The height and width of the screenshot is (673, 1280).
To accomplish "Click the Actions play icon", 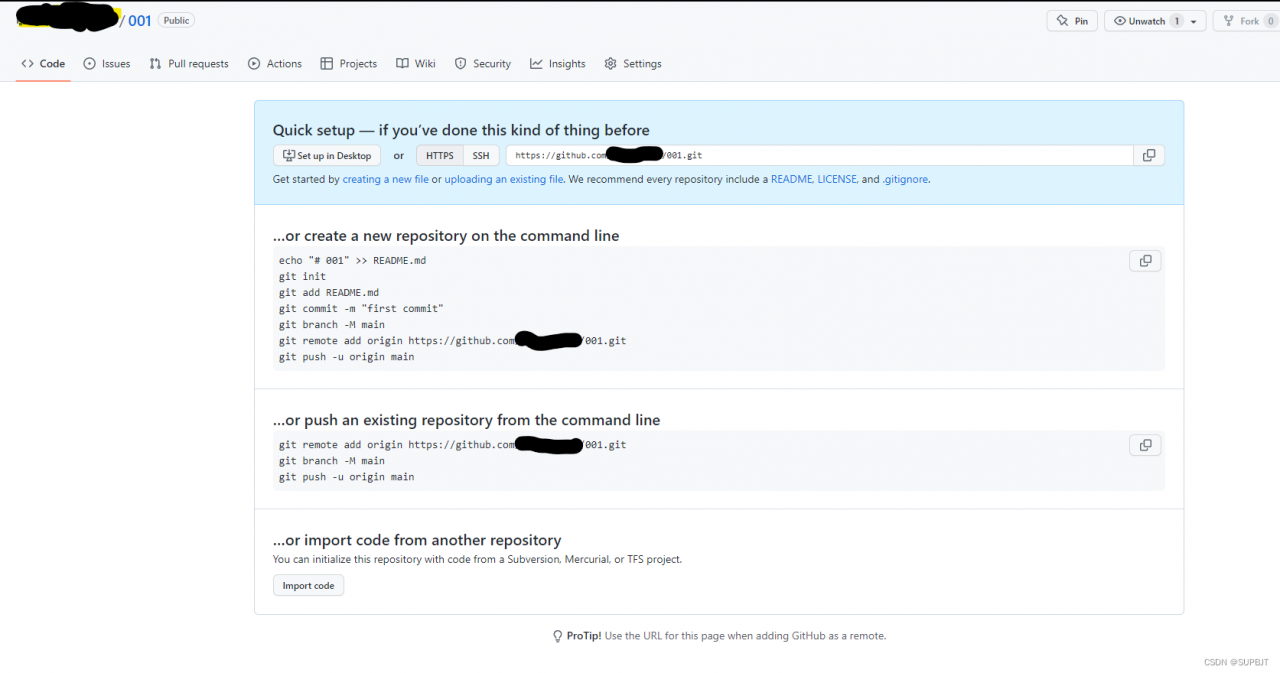I will coord(254,63).
